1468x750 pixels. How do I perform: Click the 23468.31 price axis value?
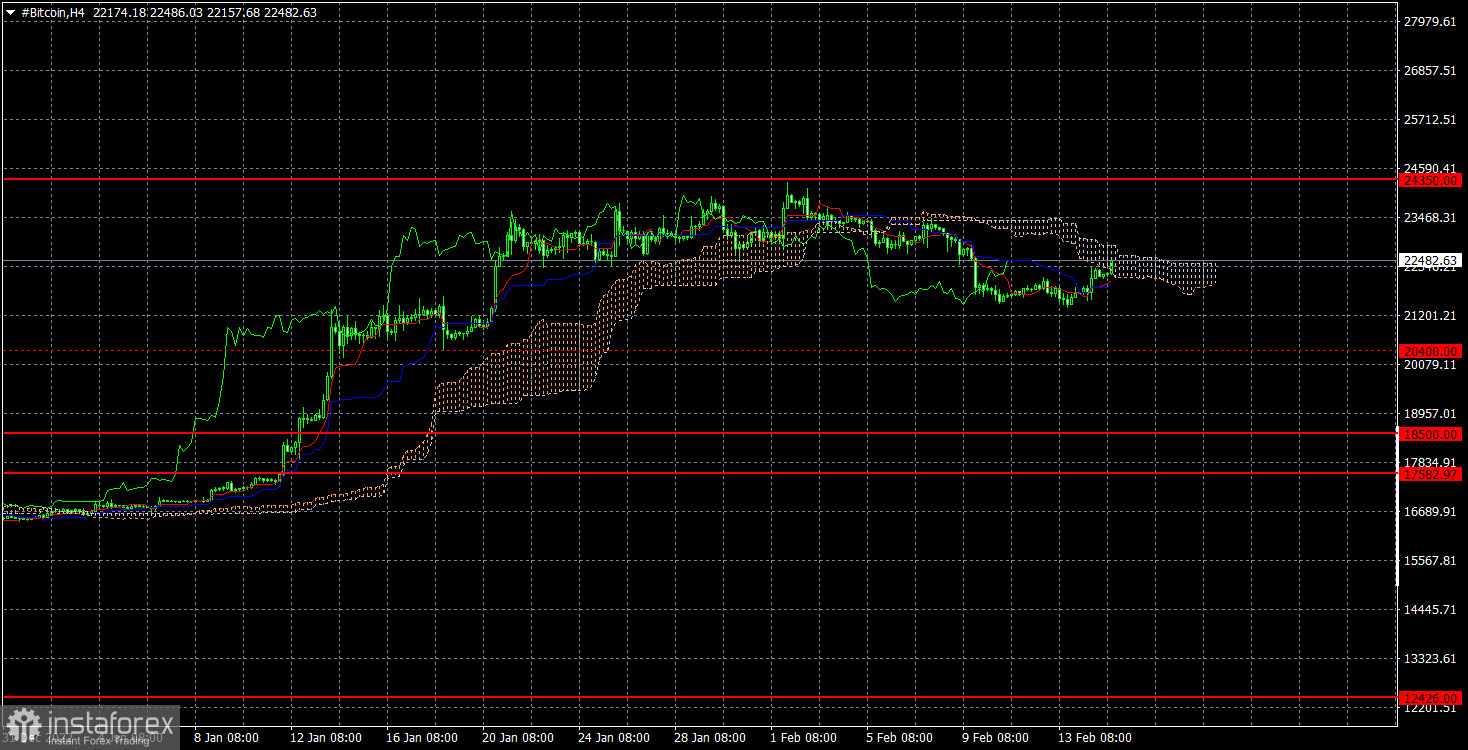point(1432,217)
